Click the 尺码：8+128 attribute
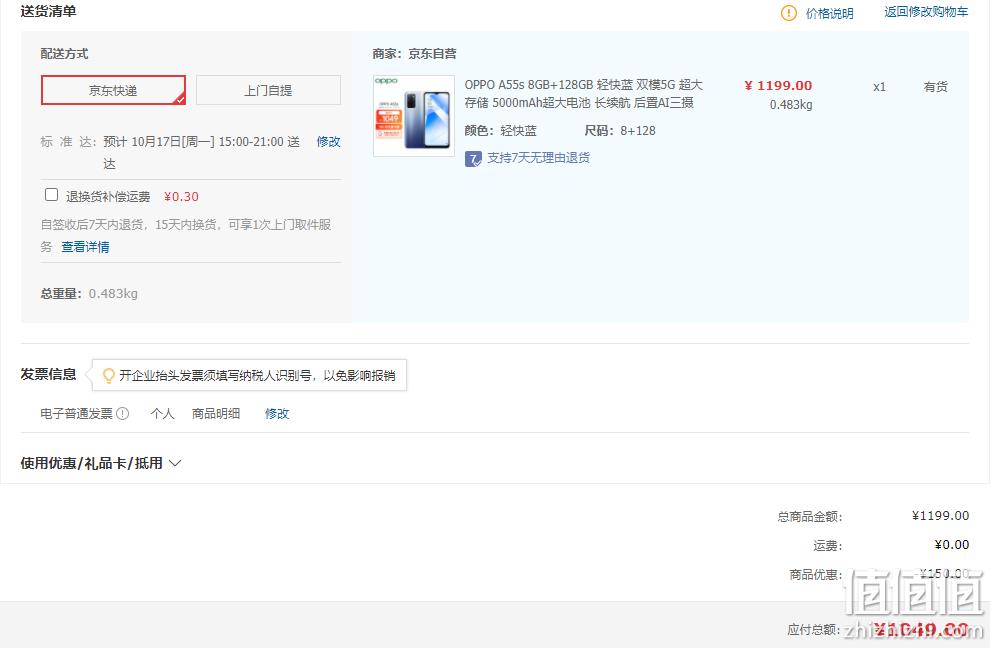Image resolution: width=993 pixels, height=648 pixels. 620,130
